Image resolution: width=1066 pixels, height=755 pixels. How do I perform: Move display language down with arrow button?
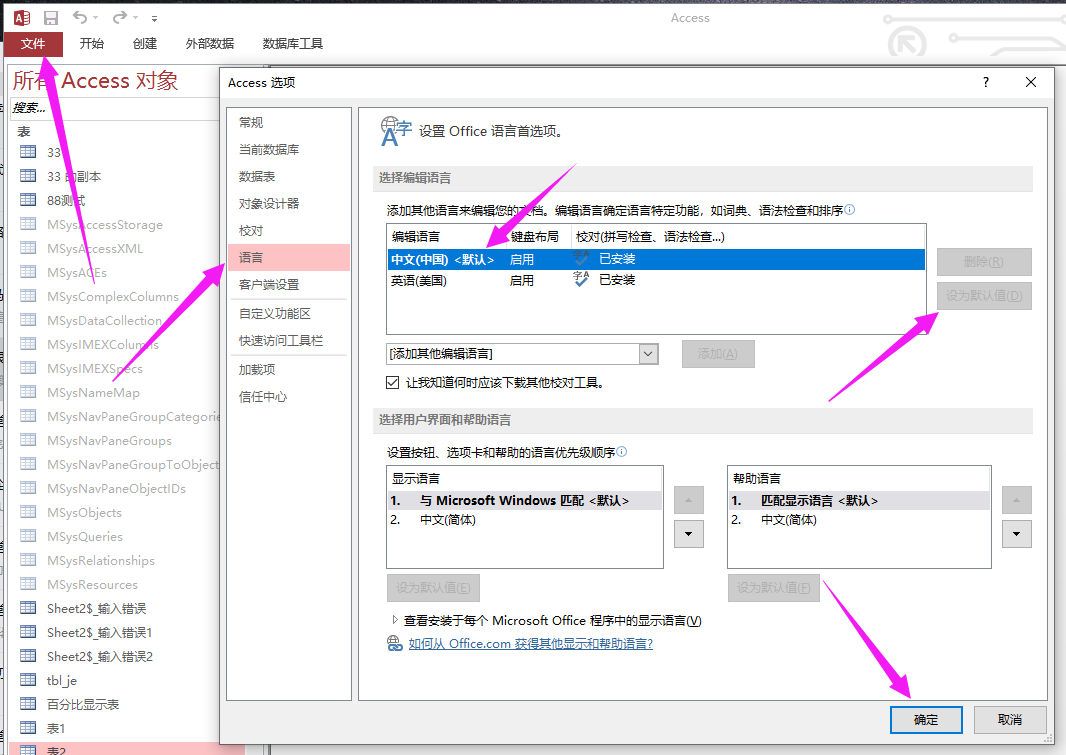[689, 534]
